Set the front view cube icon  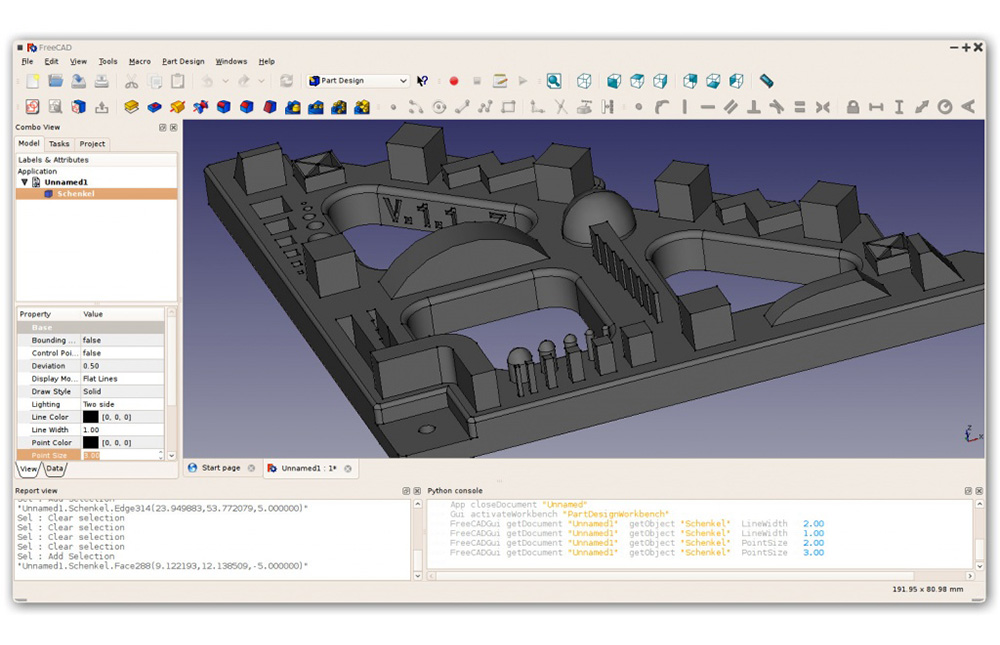(x=614, y=81)
